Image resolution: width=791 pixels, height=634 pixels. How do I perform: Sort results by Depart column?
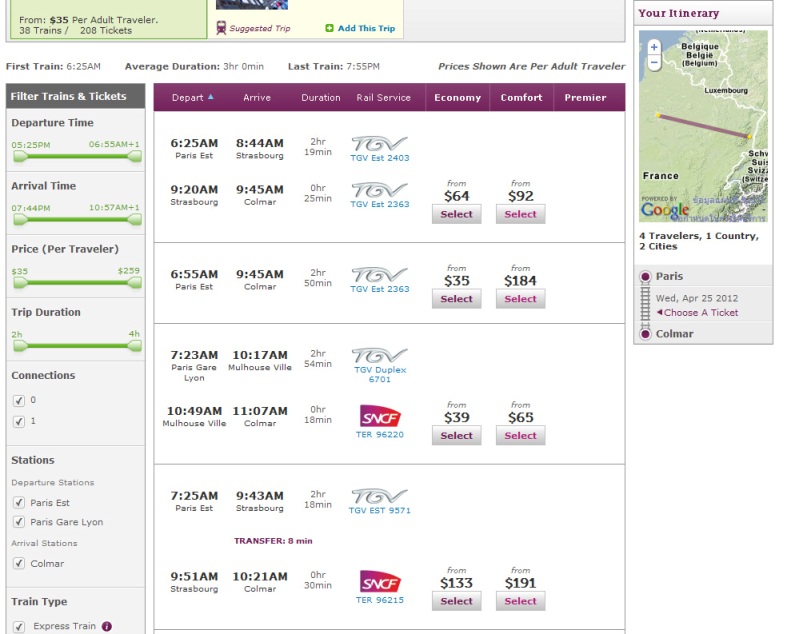coord(188,97)
